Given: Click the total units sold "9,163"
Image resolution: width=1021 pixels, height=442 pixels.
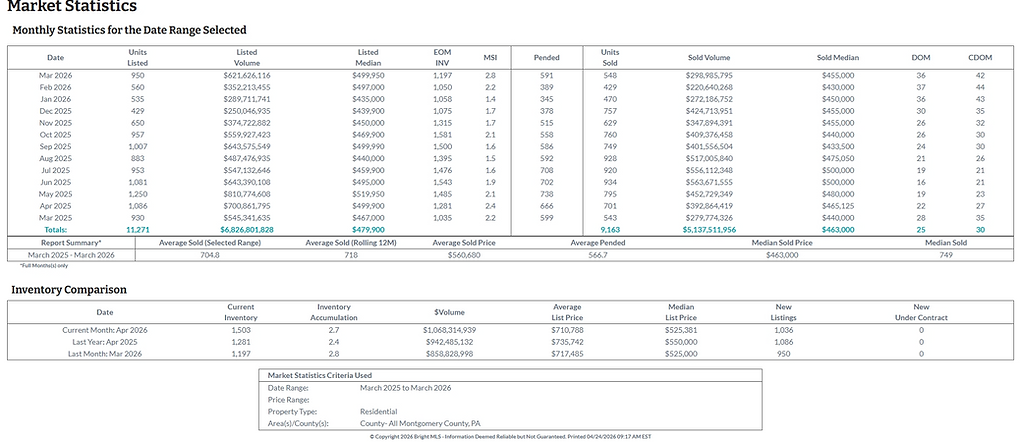Looking at the screenshot, I should [x=610, y=230].
